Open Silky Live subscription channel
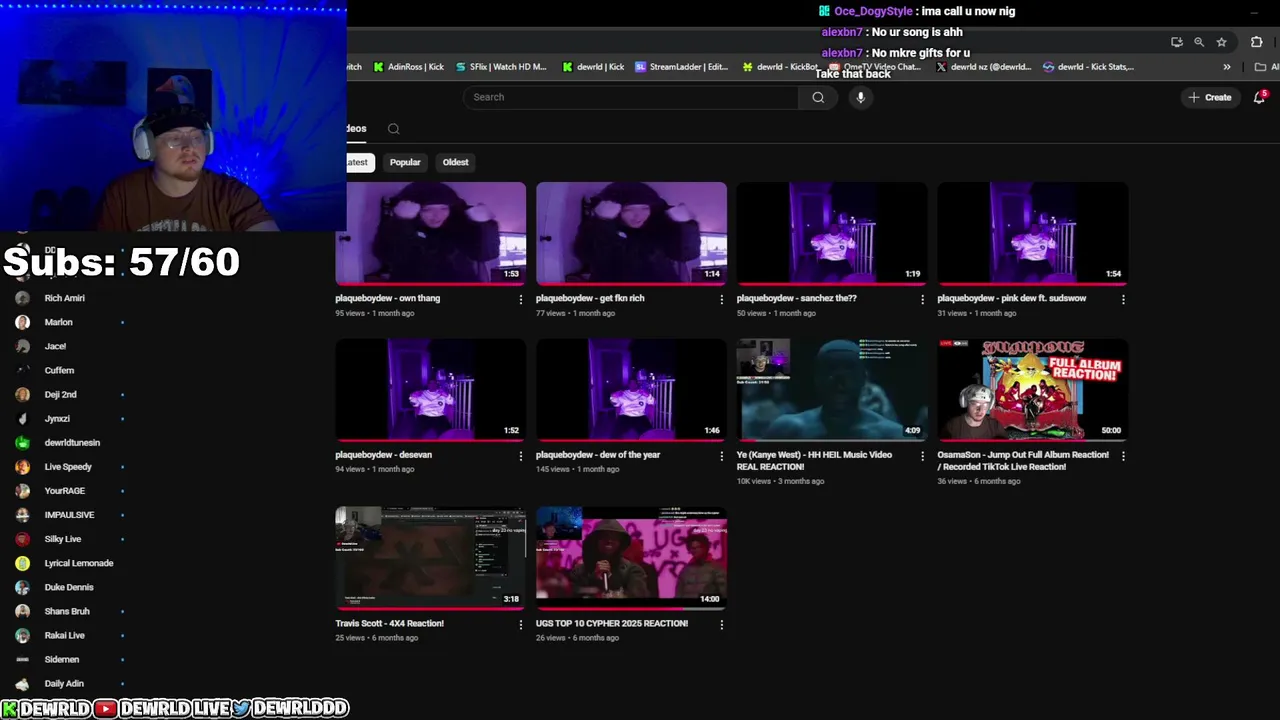 point(65,539)
